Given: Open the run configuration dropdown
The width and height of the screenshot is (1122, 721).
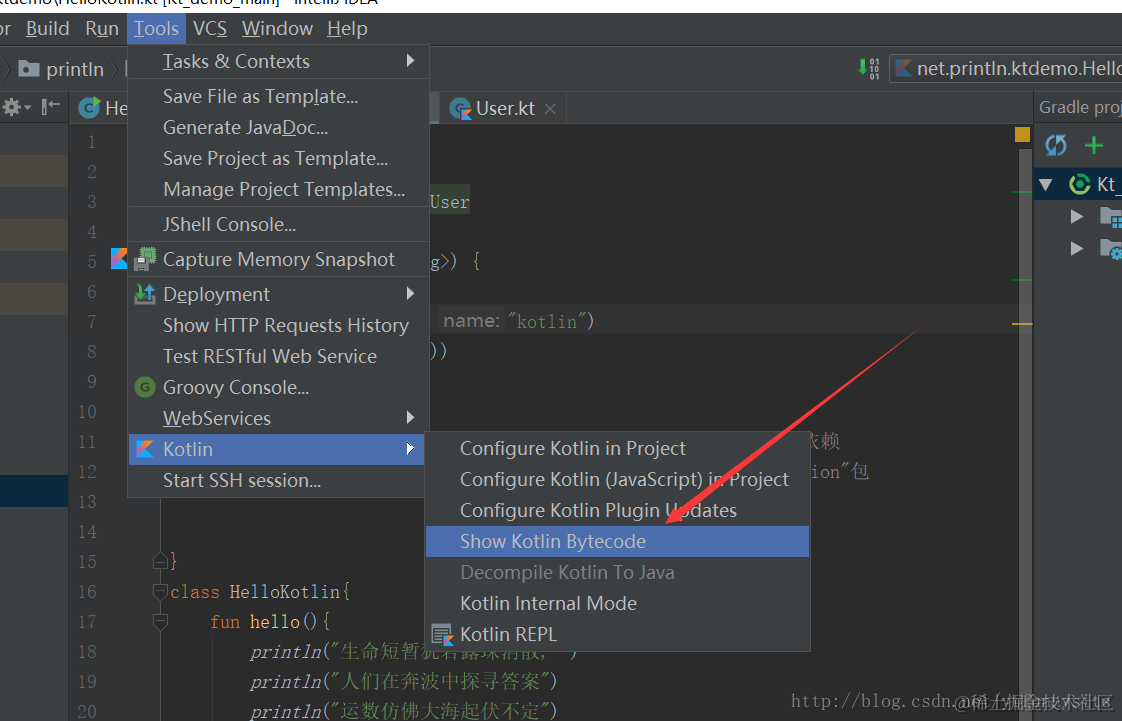Looking at the screenshot, I should [x=1005, y=69].
